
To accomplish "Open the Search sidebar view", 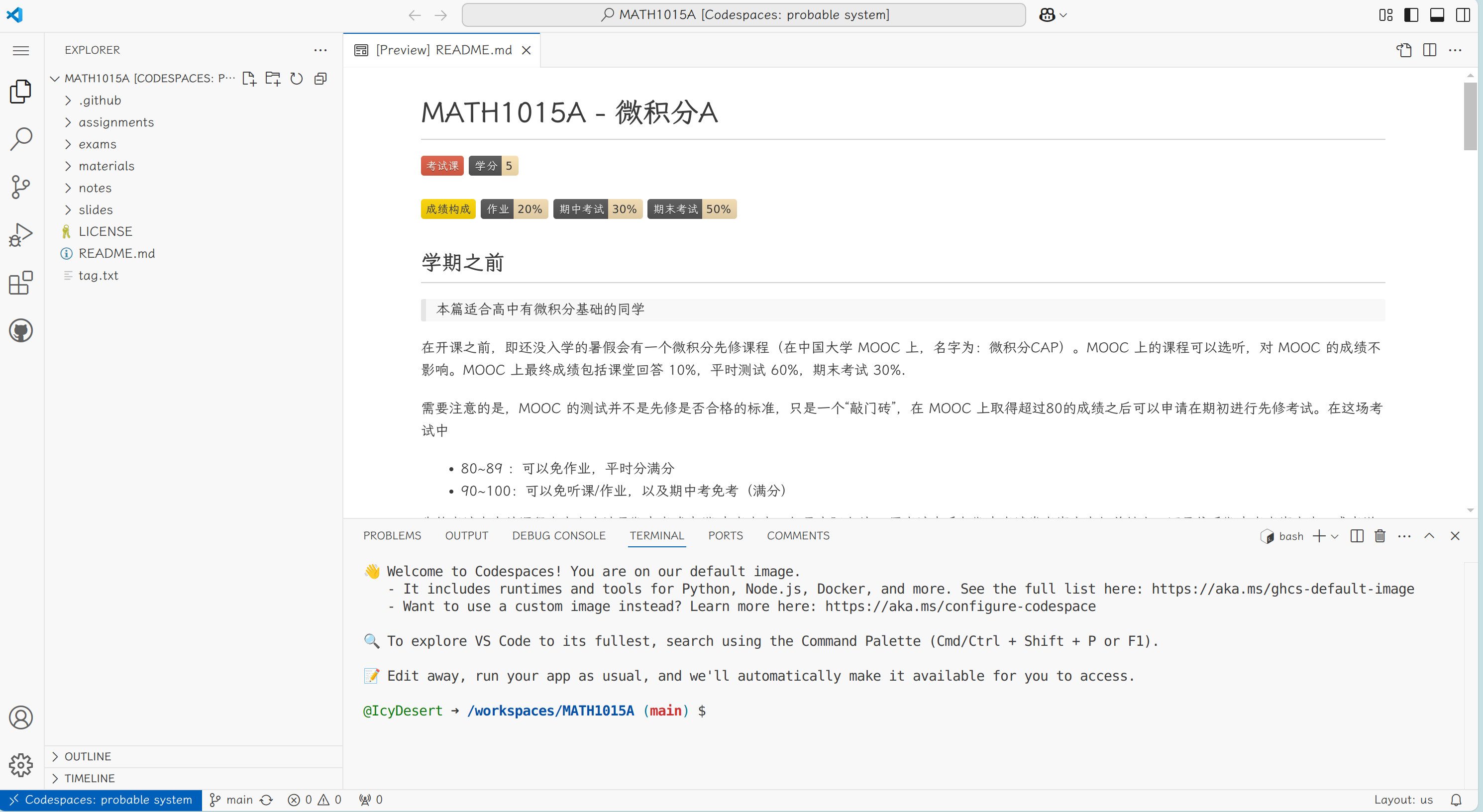I will click(x=21, y=139).
